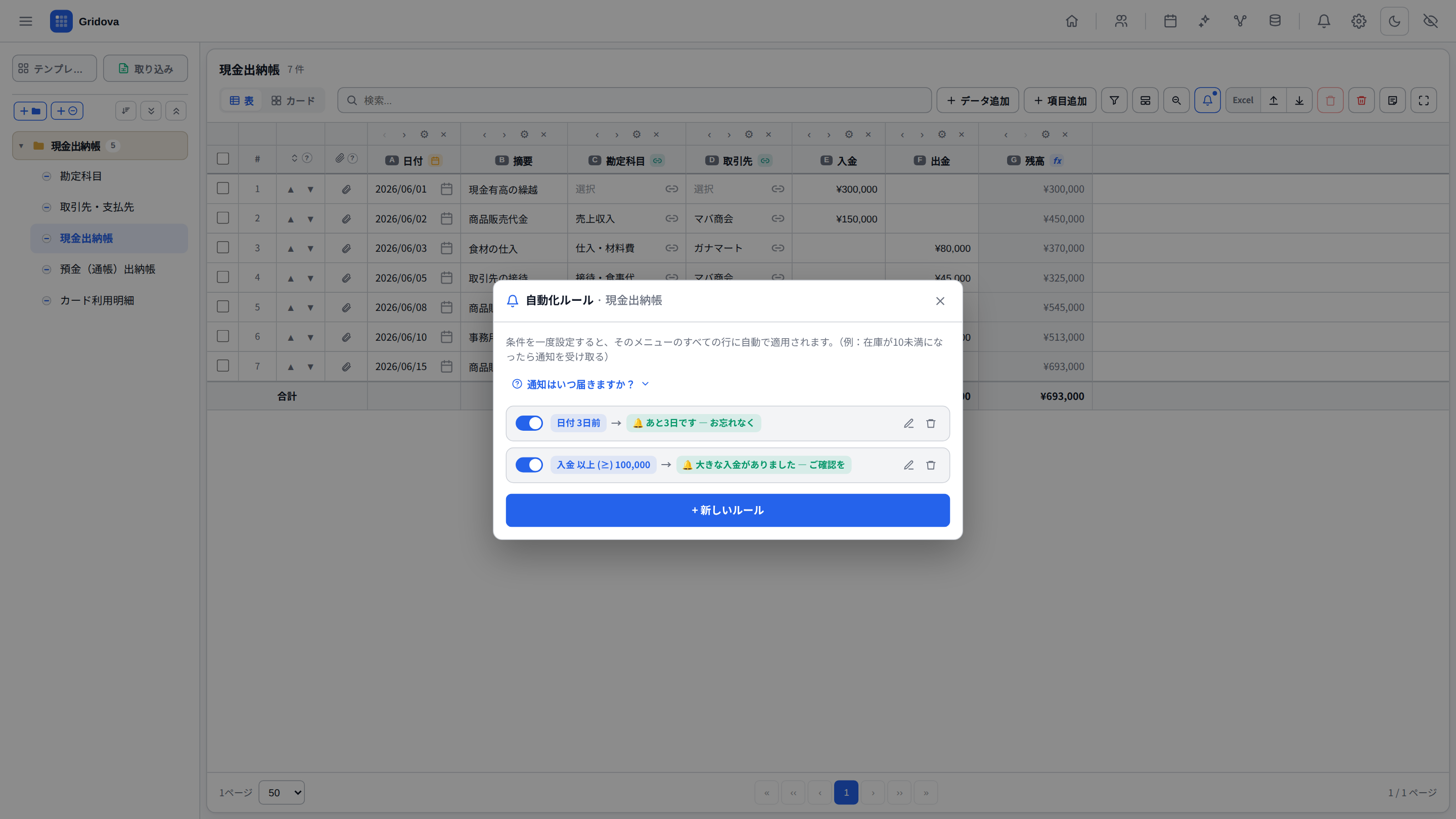The image size is (1456, 819).
Task: Open attachment clip for row 3
Action: click(346, 248)
